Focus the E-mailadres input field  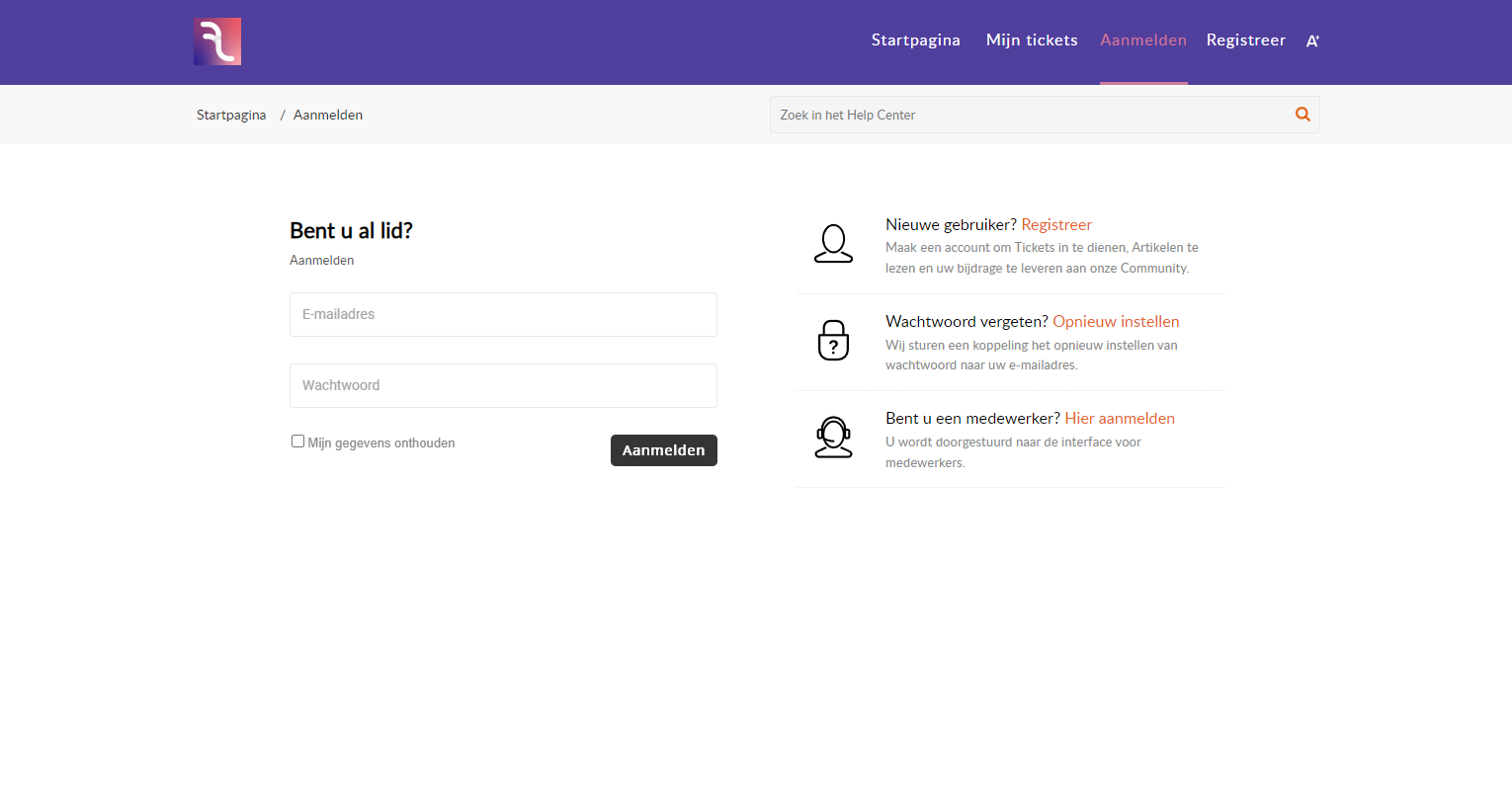(x=503, y=315)
